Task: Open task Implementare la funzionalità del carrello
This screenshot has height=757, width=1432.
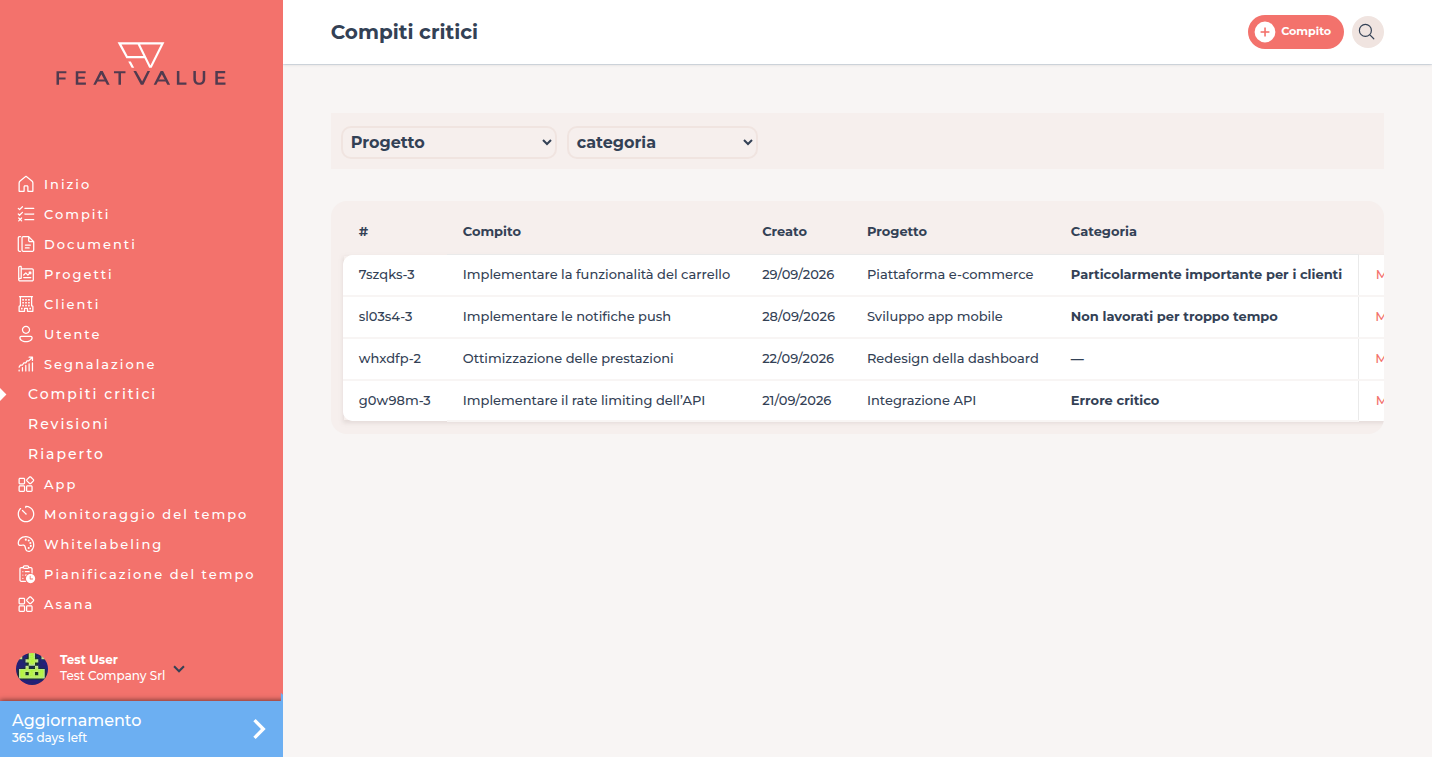Action: [596, 274]
